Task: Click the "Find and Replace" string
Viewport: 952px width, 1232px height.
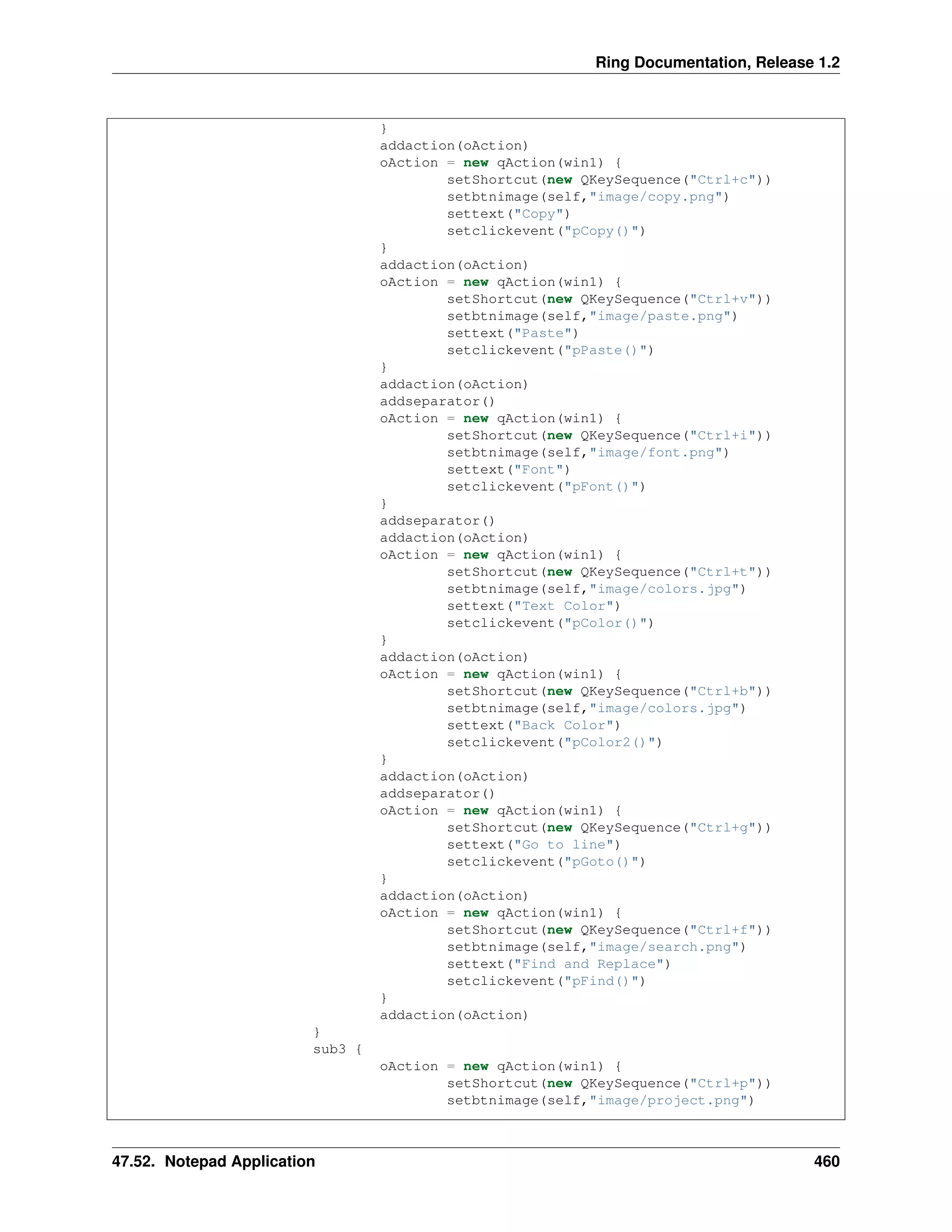Action: click(x=588, y=964)
